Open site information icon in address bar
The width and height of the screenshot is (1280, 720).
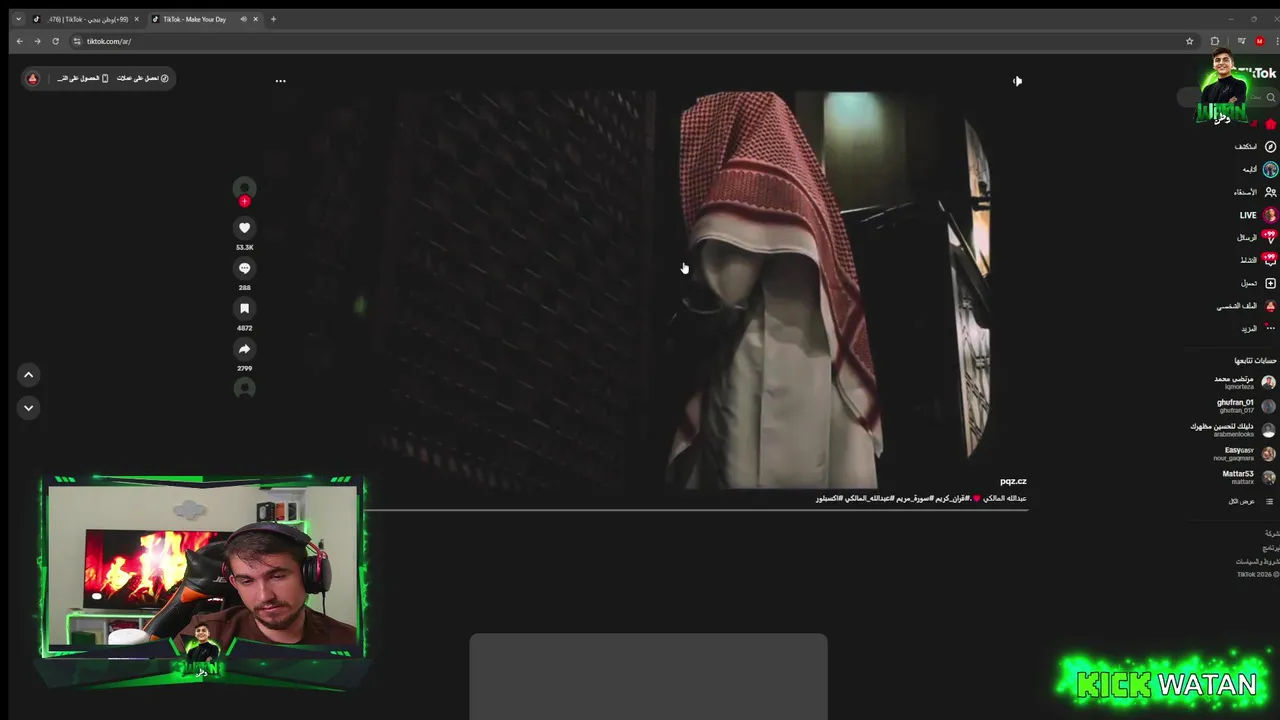pos(77,41)
